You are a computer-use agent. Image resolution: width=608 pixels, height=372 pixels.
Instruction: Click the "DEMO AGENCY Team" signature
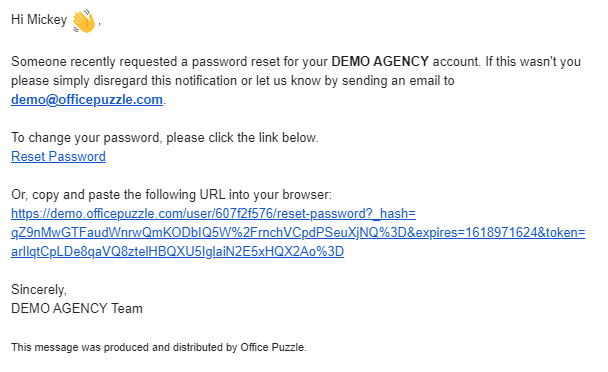click(x=77, y=308)
